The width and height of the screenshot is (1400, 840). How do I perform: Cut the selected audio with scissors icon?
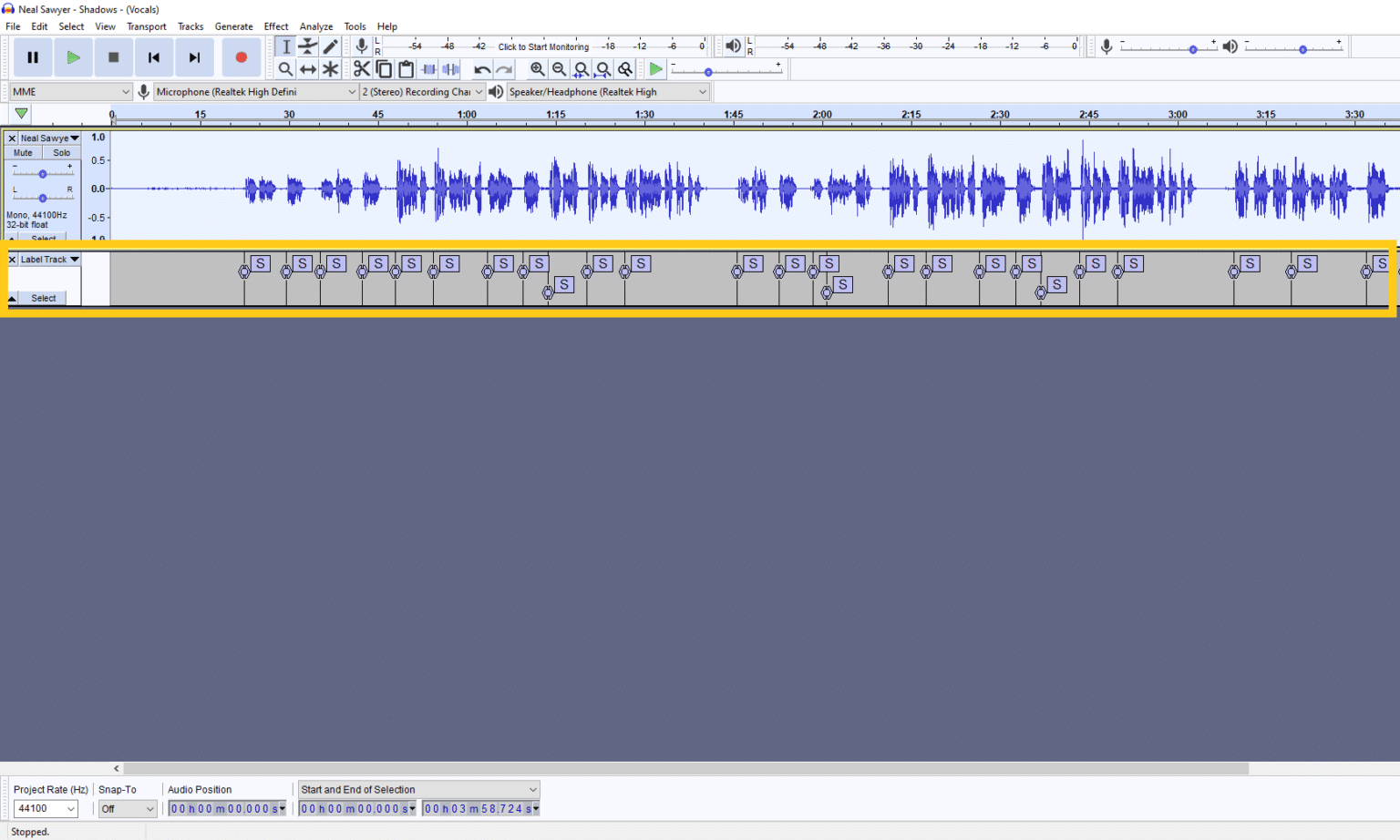[363, 68]
